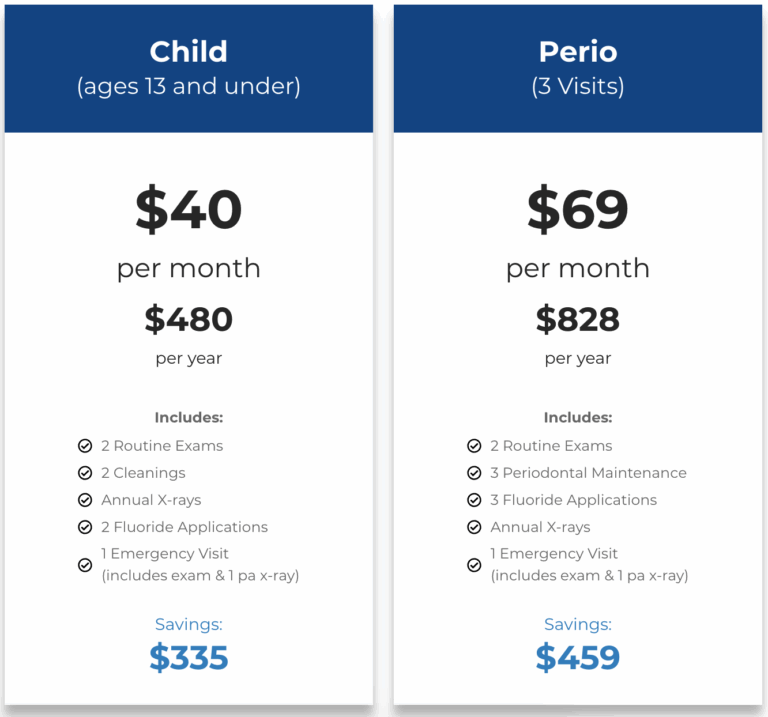Click checkmark icon next to 2 Cleanings
The width and height of the screenshot is (768, 717).
tap(85, 473)
